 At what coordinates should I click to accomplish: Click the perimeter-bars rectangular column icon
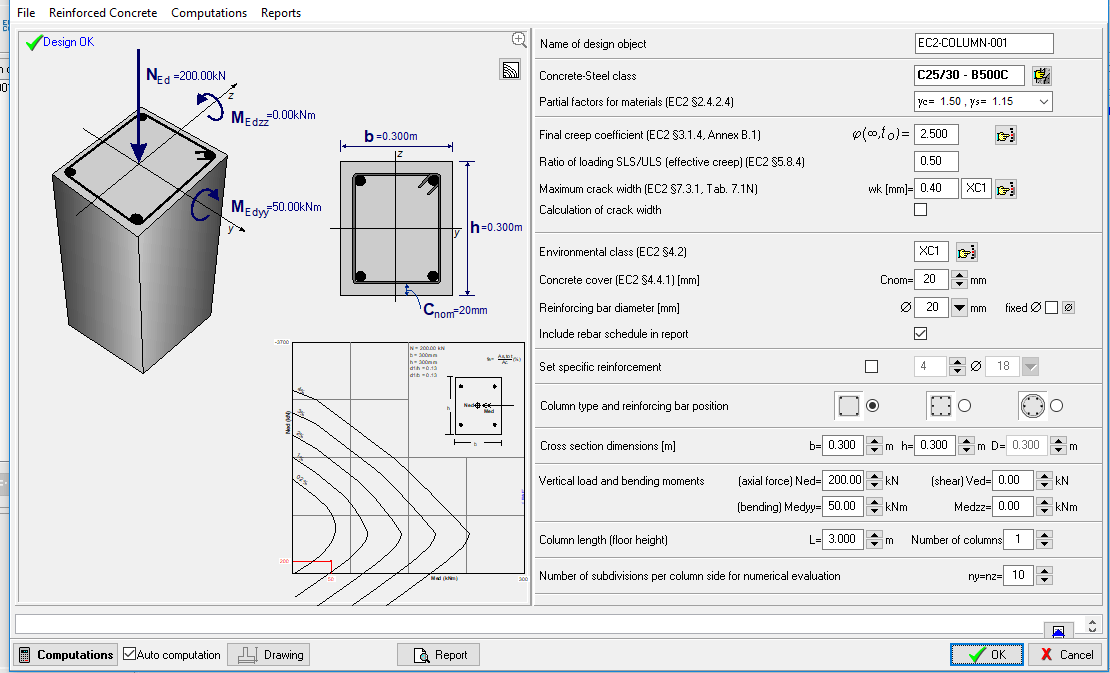click(940, 405)
